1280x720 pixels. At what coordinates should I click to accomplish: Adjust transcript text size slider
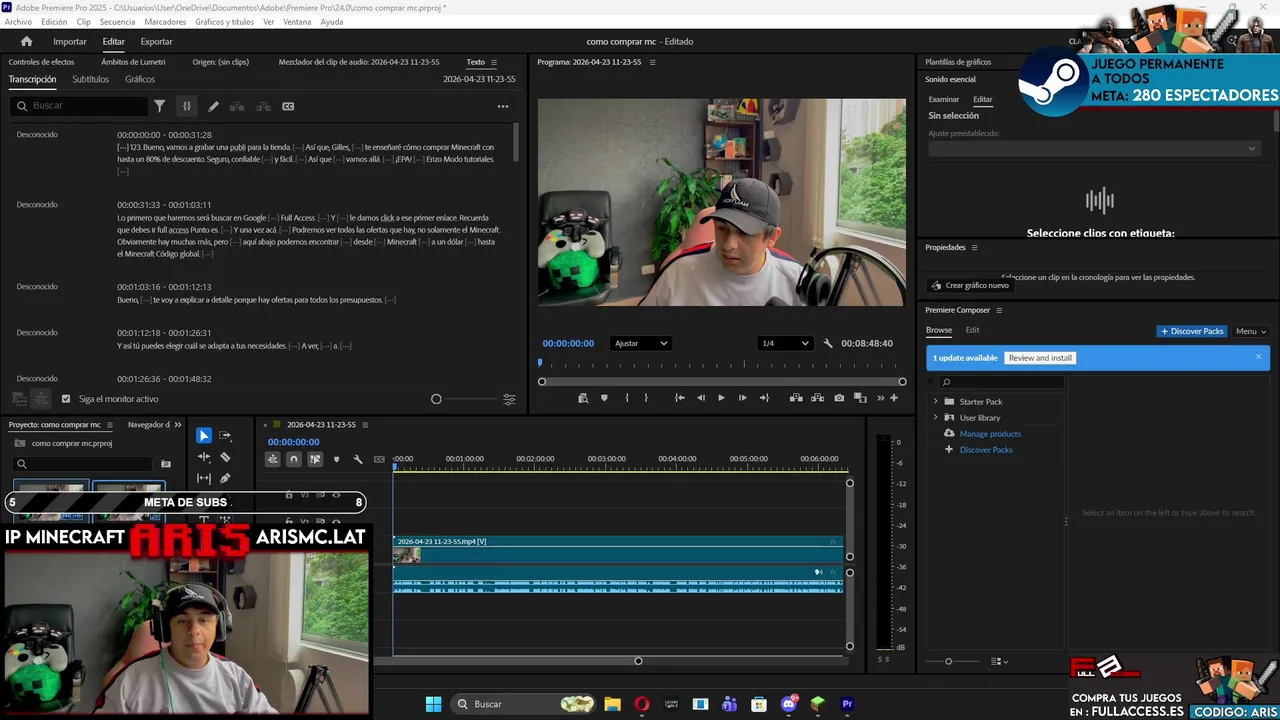click(464, 399)
